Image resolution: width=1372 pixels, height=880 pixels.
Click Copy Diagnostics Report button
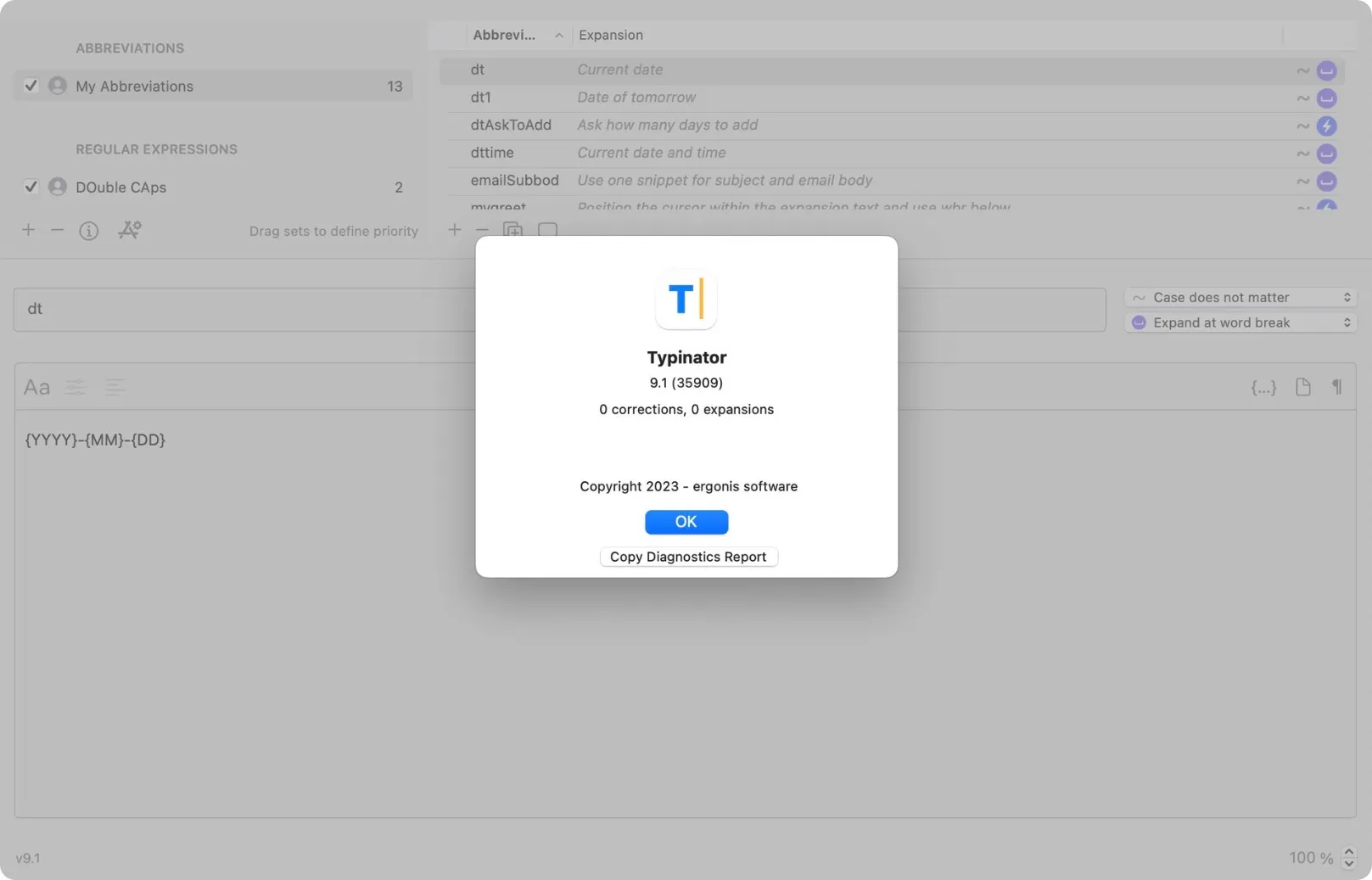click(x=688, y=557)
